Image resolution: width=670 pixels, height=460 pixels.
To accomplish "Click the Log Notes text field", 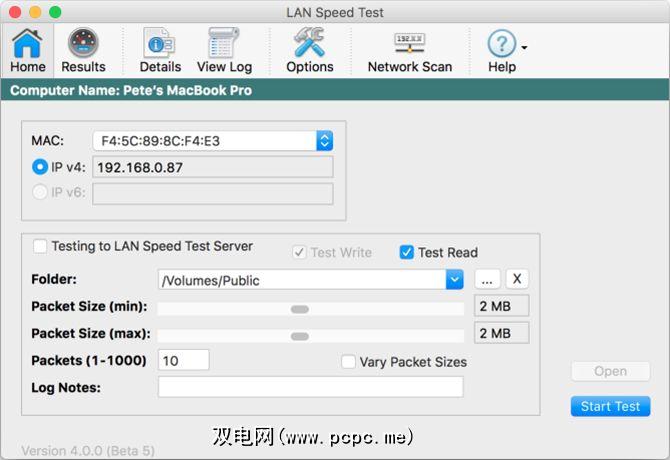I will click(x=311, y=387).
